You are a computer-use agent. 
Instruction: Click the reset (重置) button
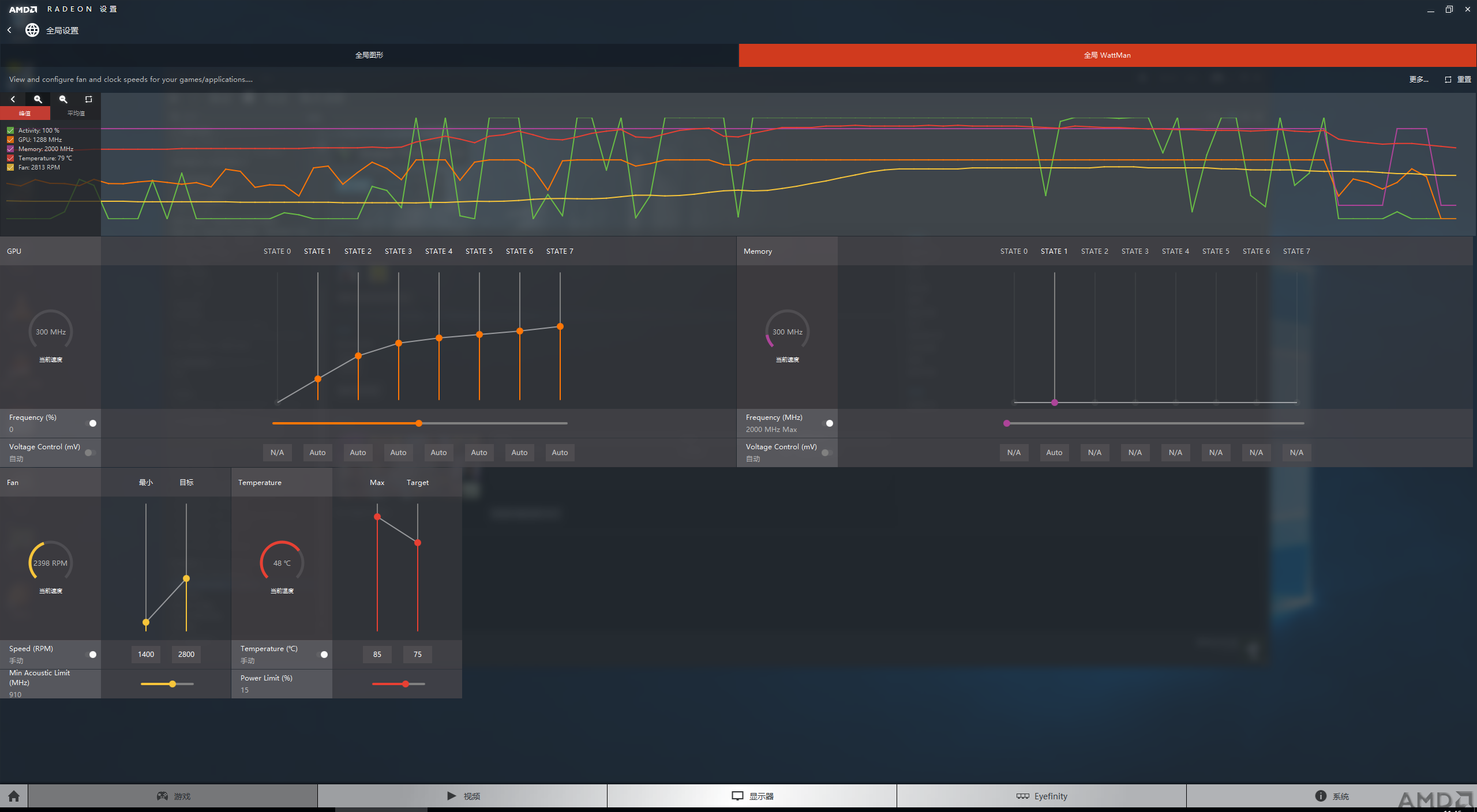[1458, 80]
